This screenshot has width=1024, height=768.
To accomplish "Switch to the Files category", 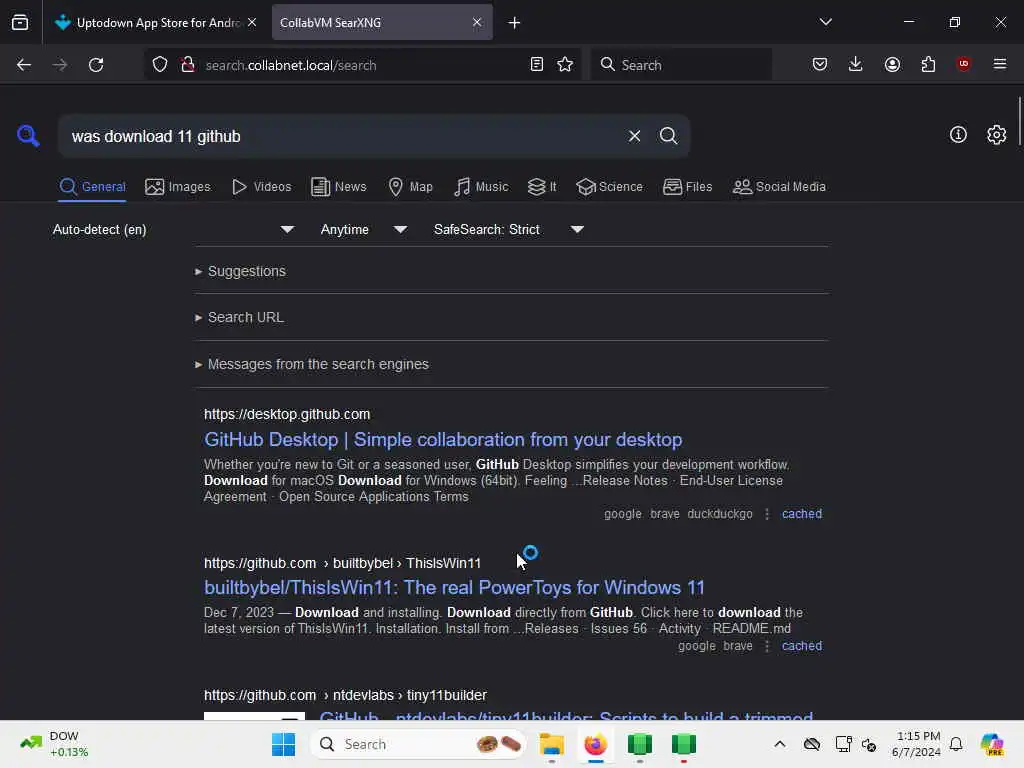I will pyautogui.click(x=687, y=187).
